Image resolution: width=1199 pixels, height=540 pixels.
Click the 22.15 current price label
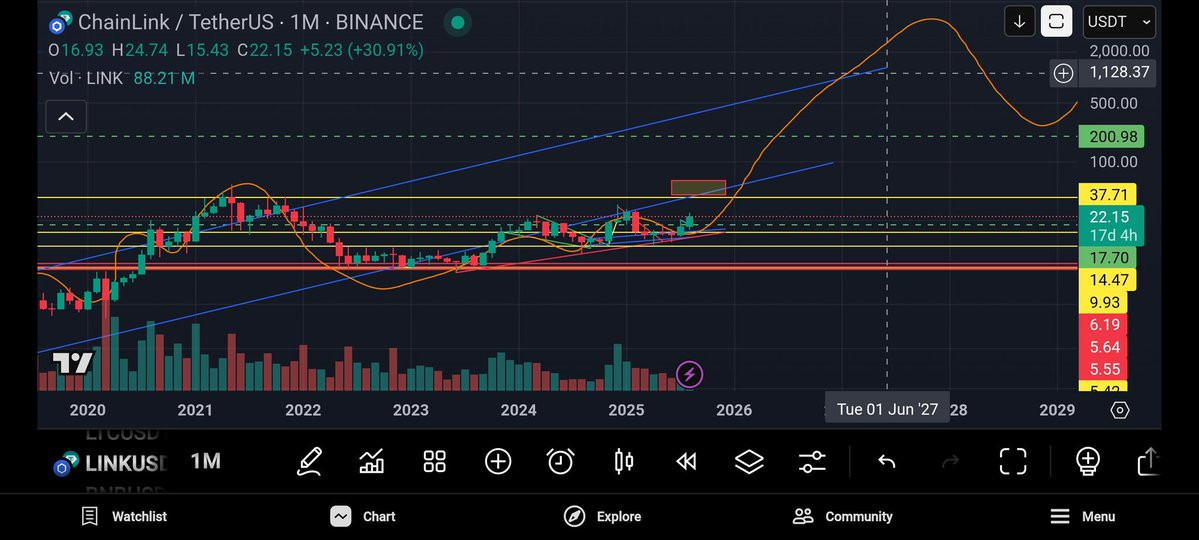pyautogui.click(x=1111, y=217)
